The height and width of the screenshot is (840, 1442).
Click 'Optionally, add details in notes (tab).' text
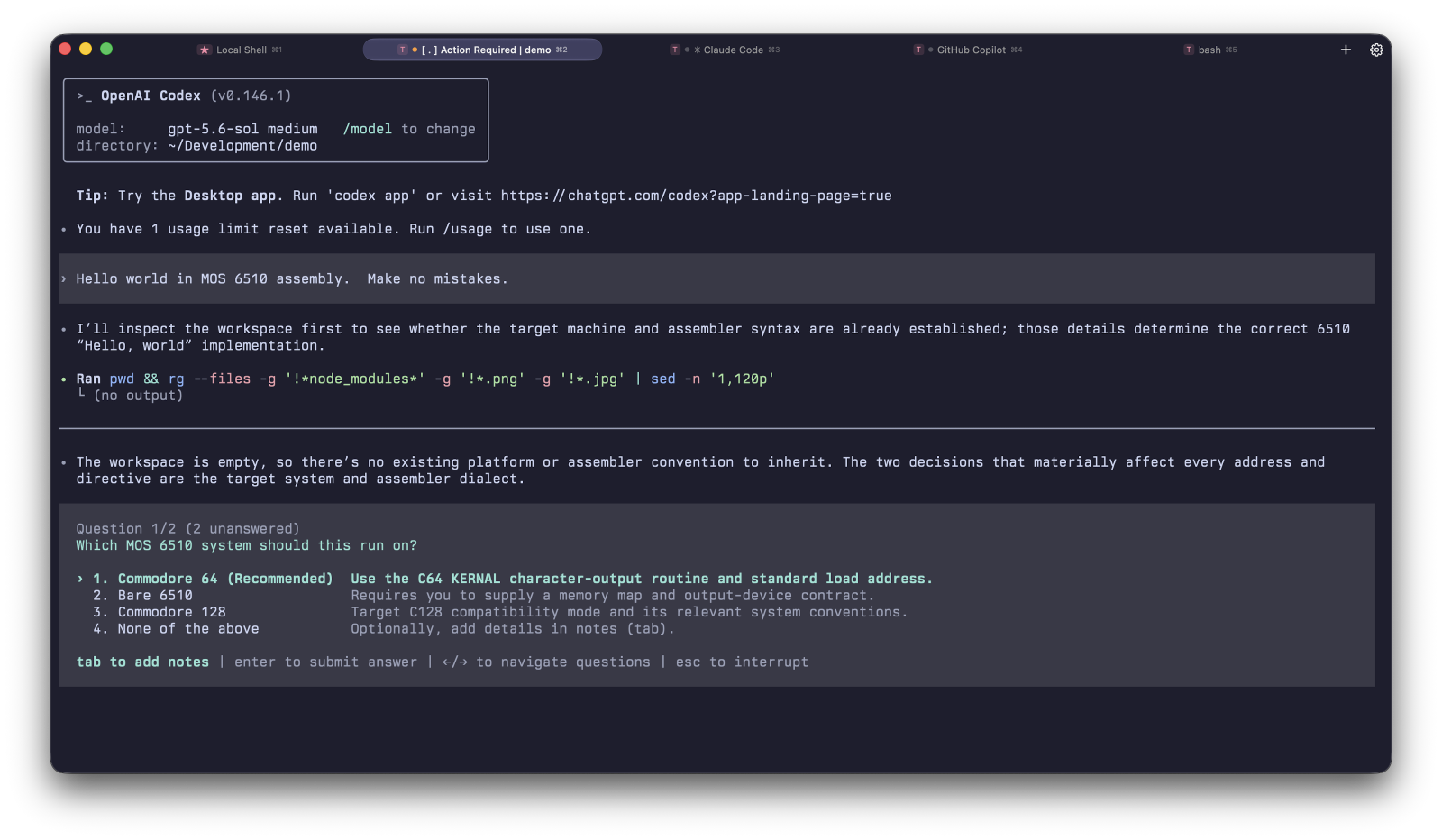[513, 629]
